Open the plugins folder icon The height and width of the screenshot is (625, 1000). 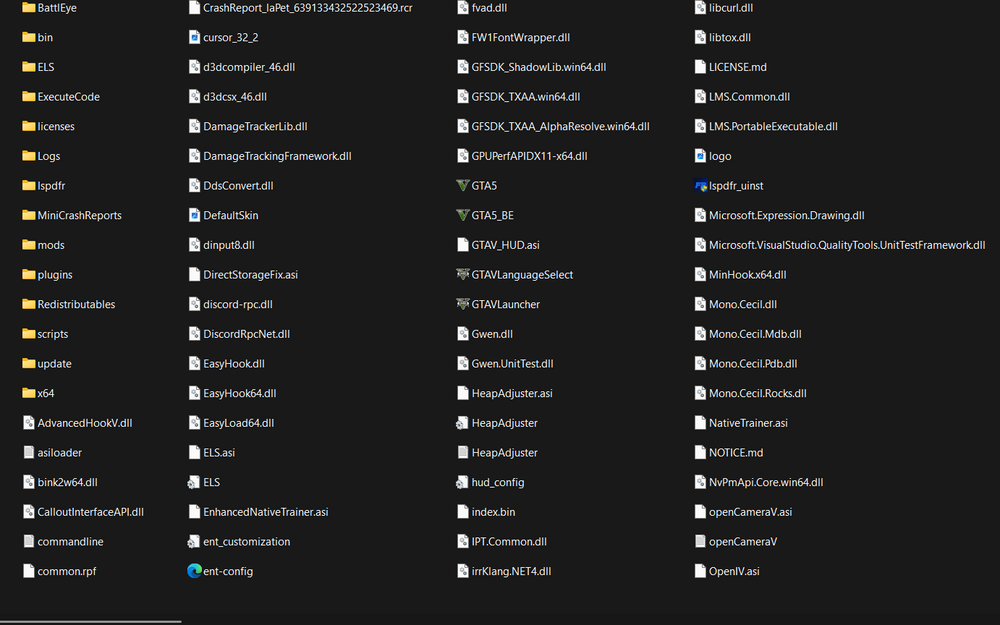[x=29, y=275]
